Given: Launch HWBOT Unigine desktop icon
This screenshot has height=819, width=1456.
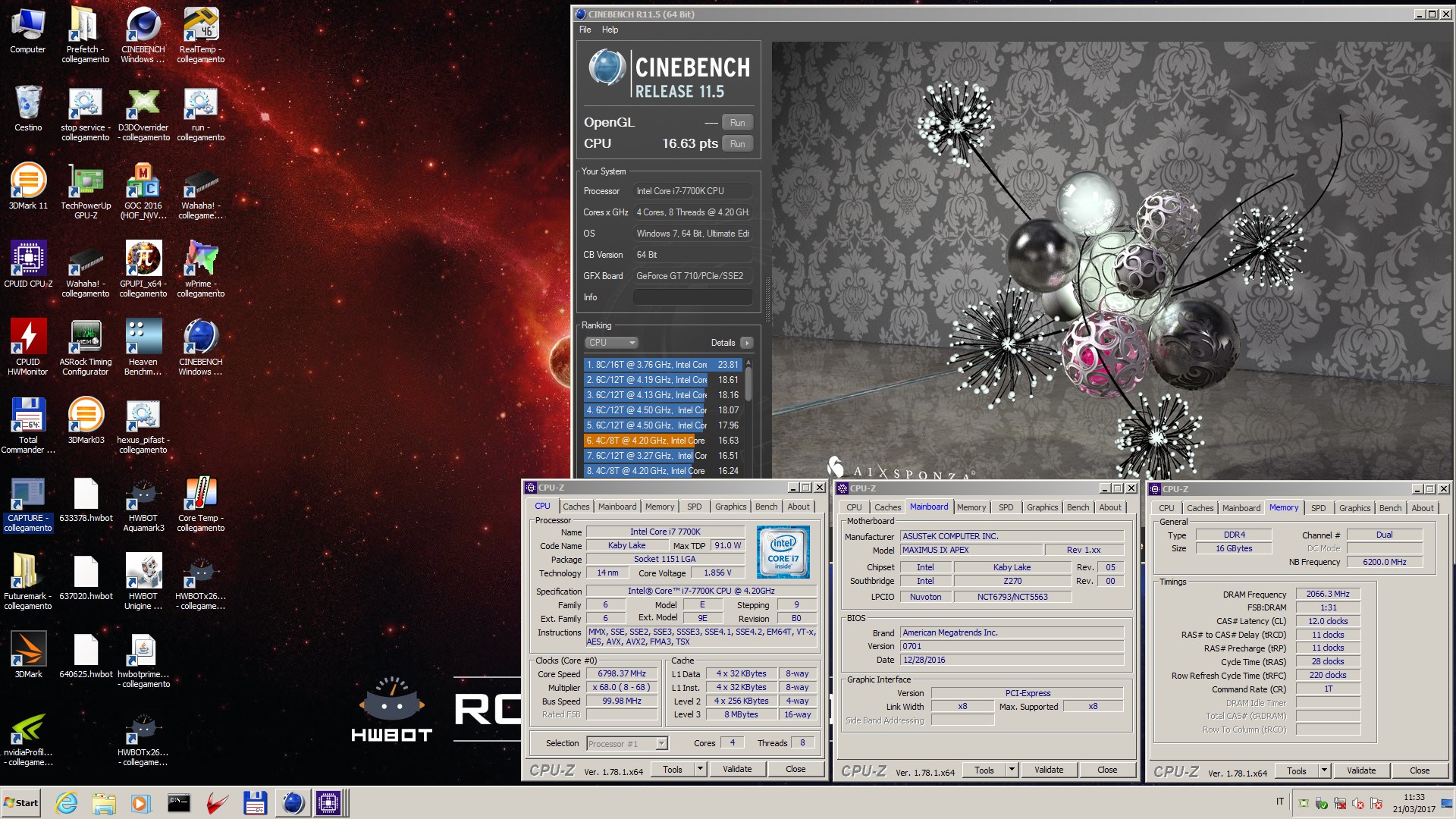Looking at the screenshot, I should [143, 582].
